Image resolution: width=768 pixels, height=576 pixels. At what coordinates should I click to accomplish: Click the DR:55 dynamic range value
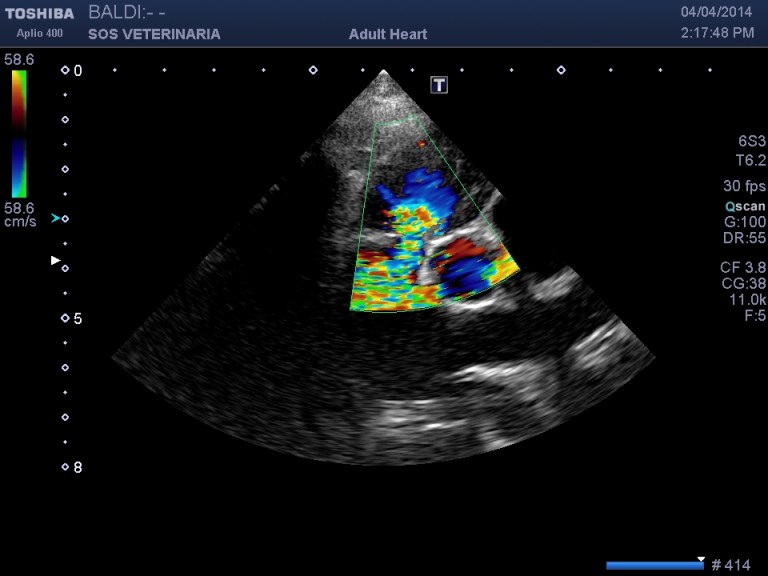tap(744, 238)
